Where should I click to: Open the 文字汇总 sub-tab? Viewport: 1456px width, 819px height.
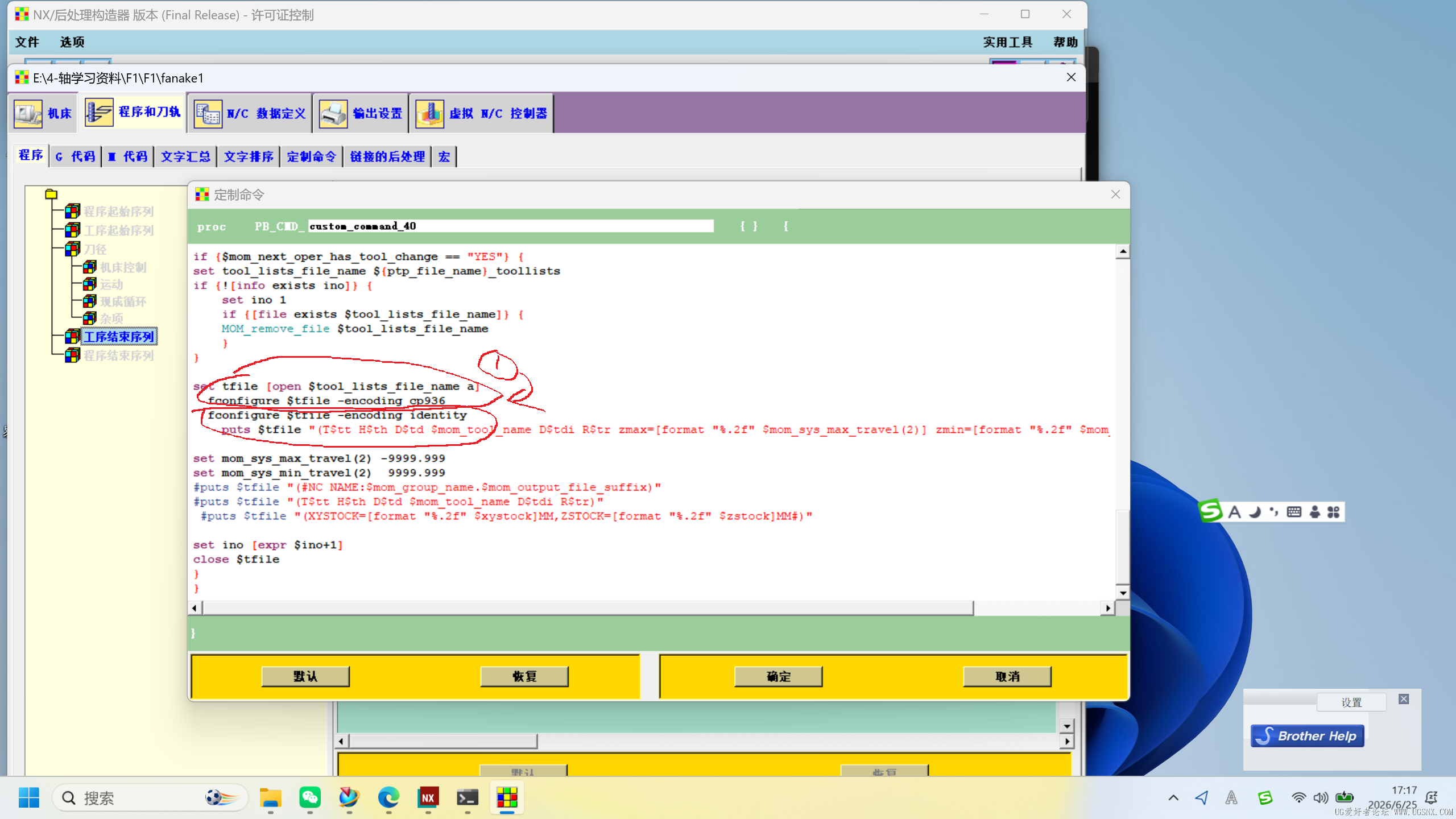point(185,156)
